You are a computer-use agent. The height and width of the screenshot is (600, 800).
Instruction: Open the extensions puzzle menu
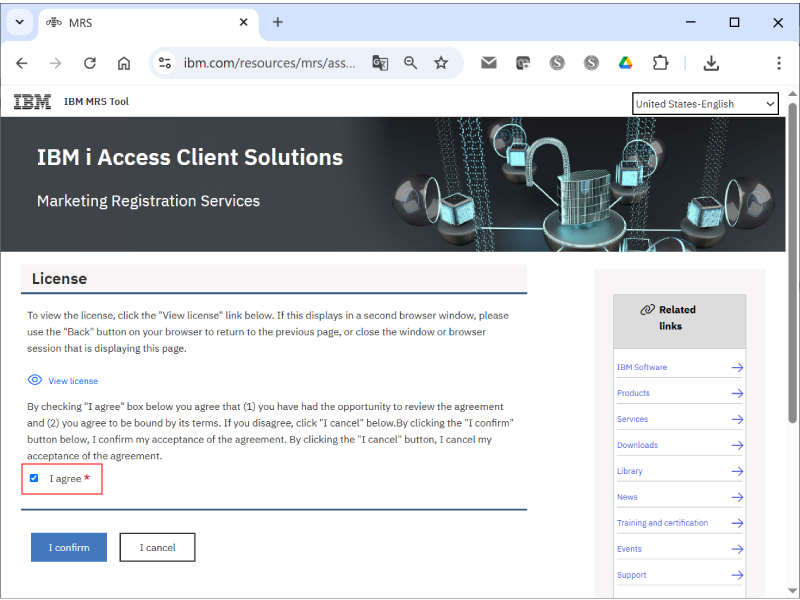pyautogui.click(x=660, y=63)
